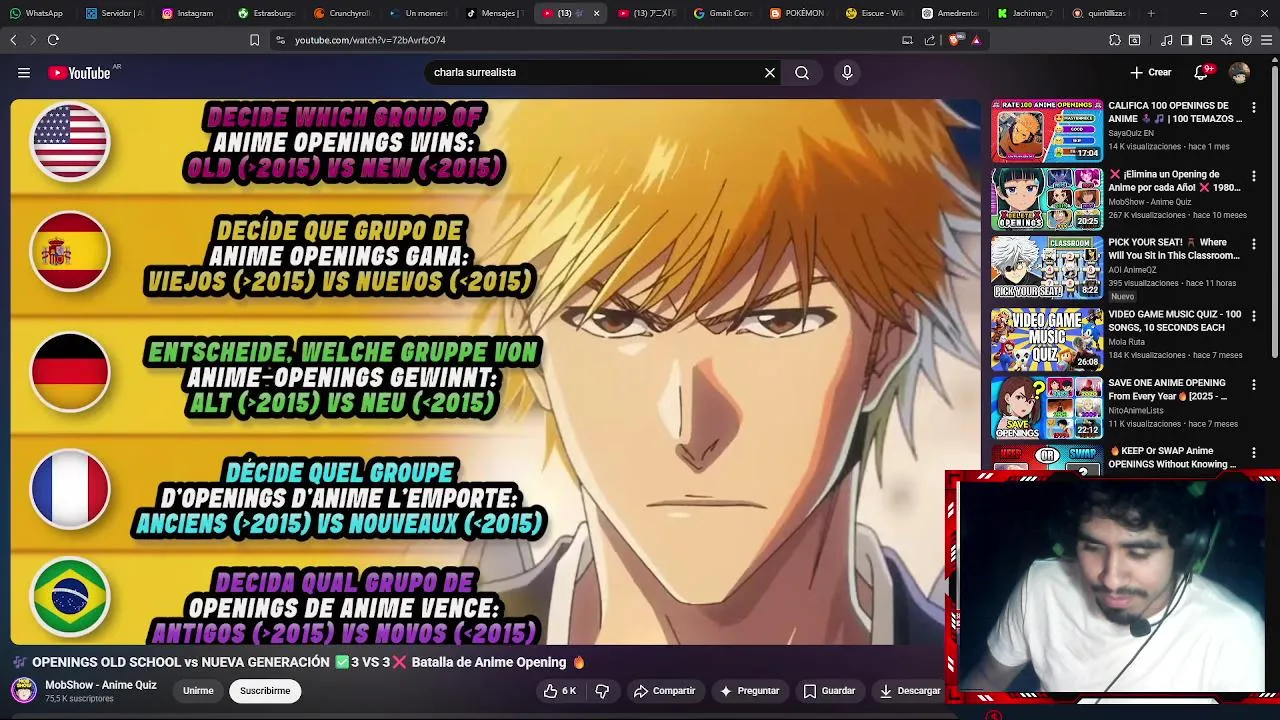This screenshot has height=720, width=1280.
Task: Click the 75,5 K suscriptores text
Action: click(x=79, y=699)
